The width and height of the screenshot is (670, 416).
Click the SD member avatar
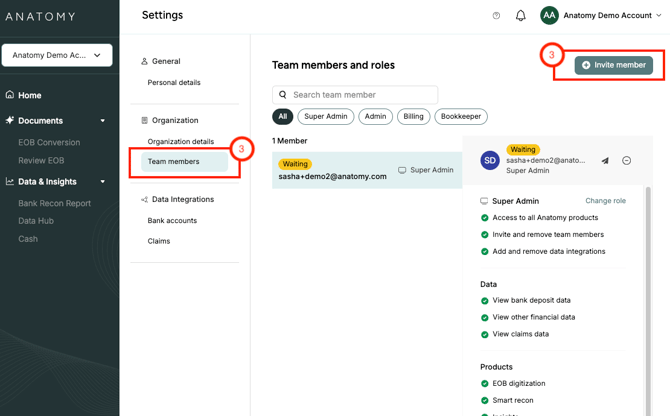[x=489, y=160]
